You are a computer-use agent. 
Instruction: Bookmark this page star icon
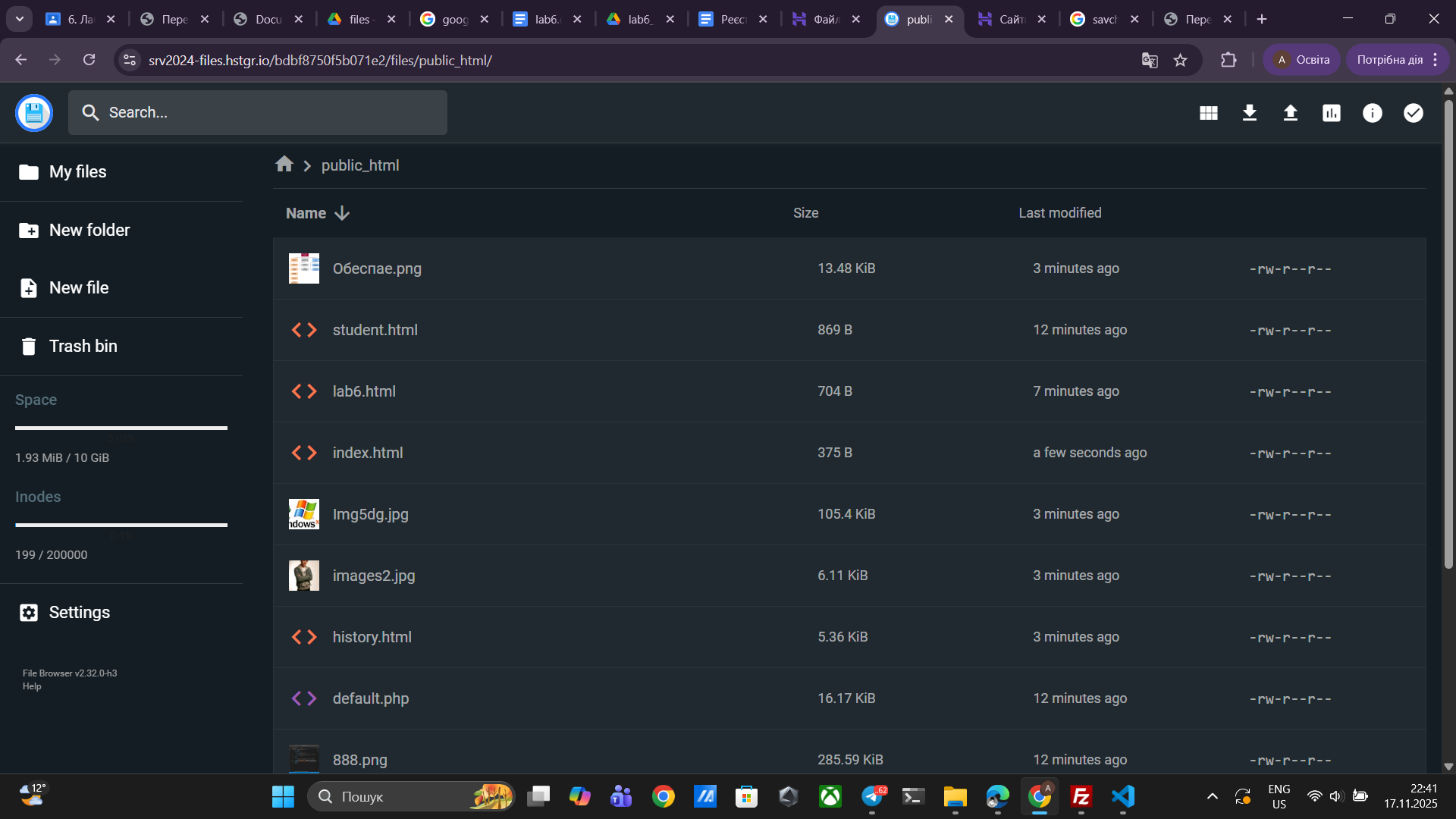click(1180, 60)
